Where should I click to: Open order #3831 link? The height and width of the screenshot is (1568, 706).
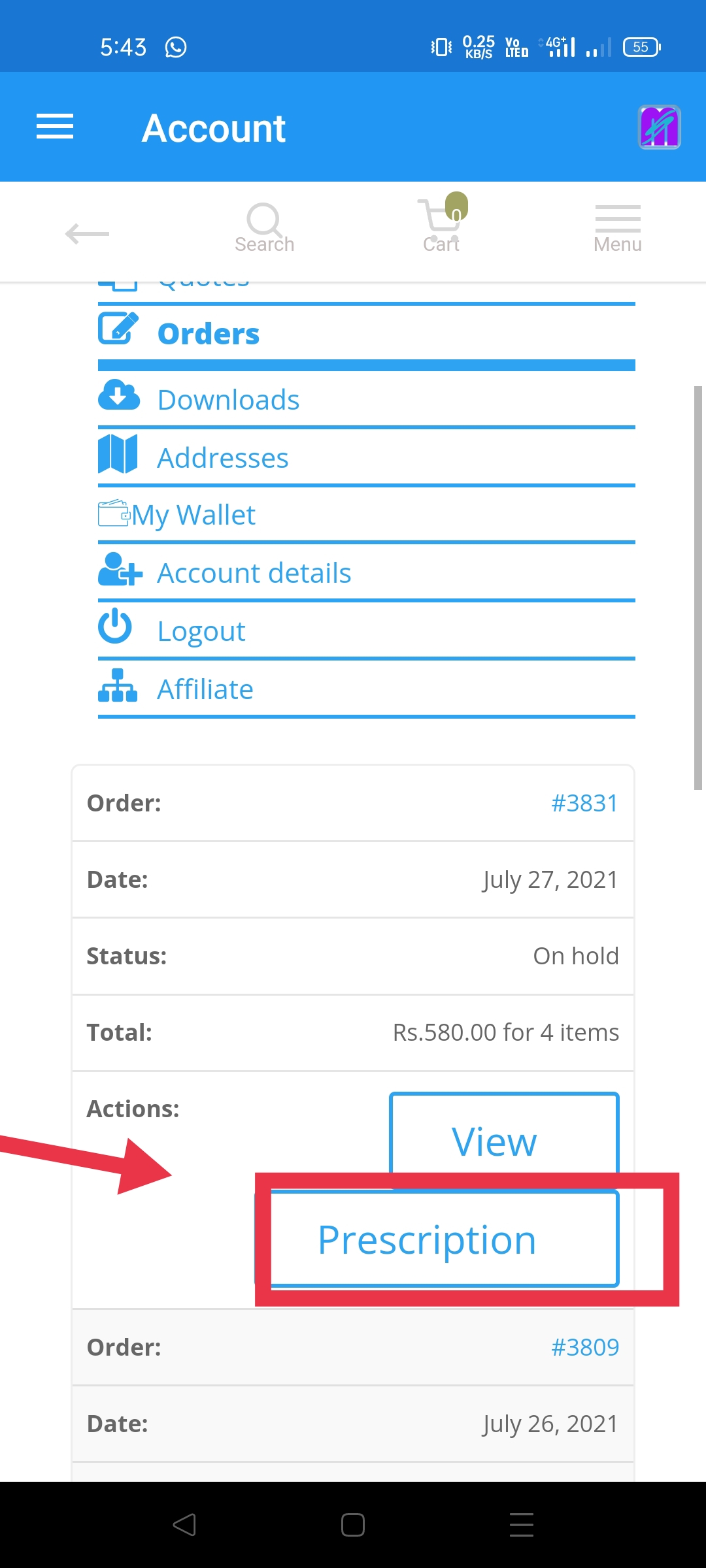click(x=584, y=803)
